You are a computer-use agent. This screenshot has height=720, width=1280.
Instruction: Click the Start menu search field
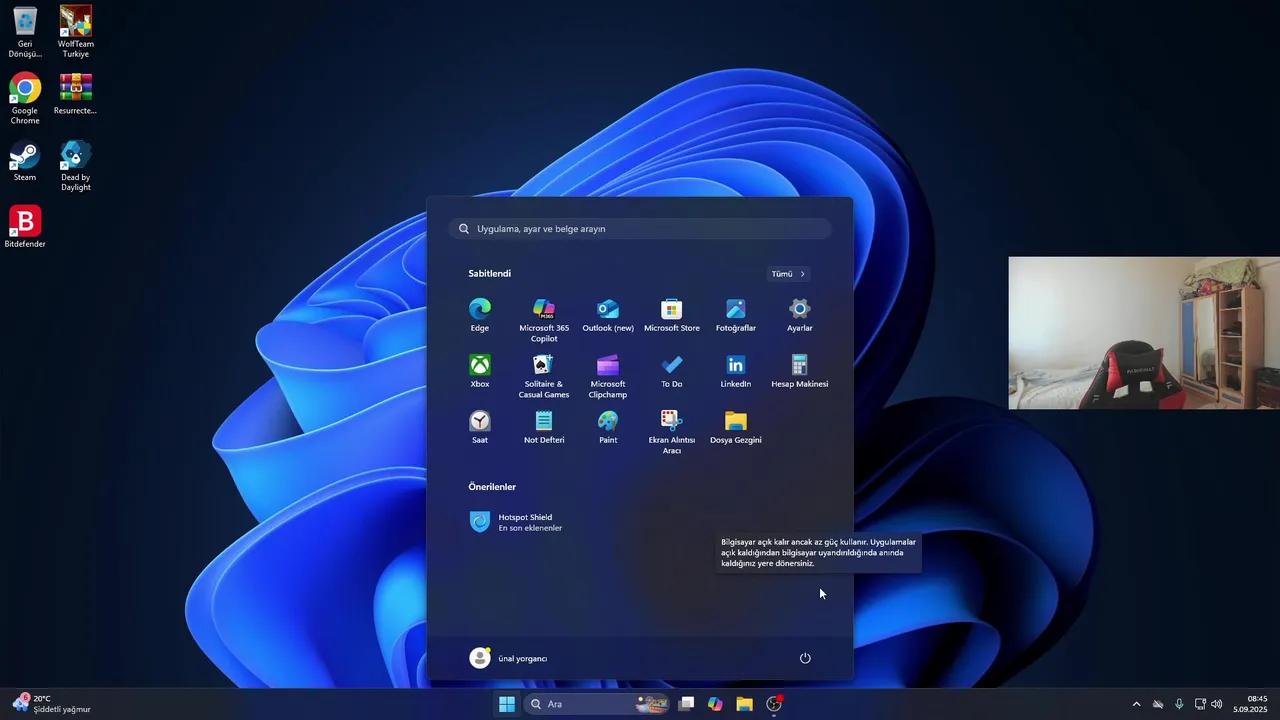[640, 229]
